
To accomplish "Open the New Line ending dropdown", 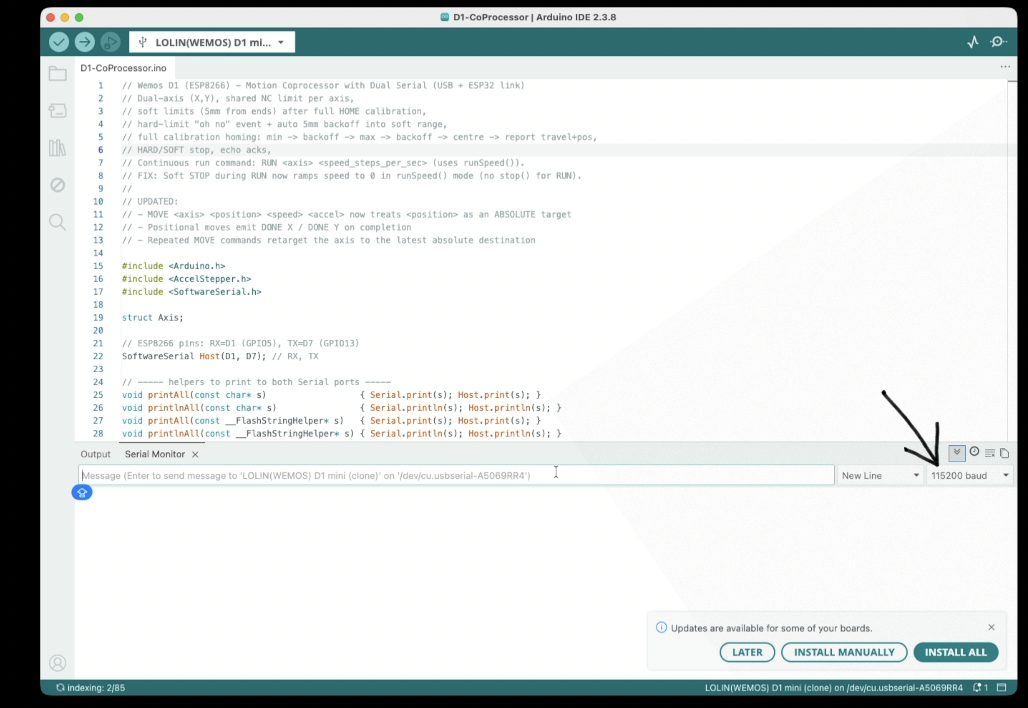I will pyautogui.click(x=880, y=475).
